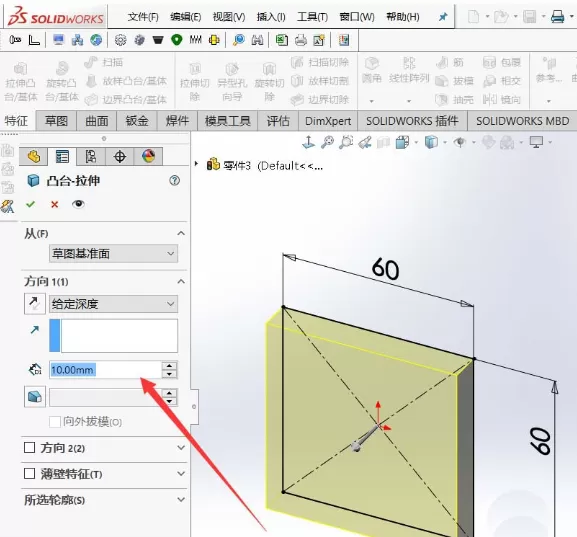Open the 窗口(W) menu
The height and width of the screenshot is (537, 577).
357,17
